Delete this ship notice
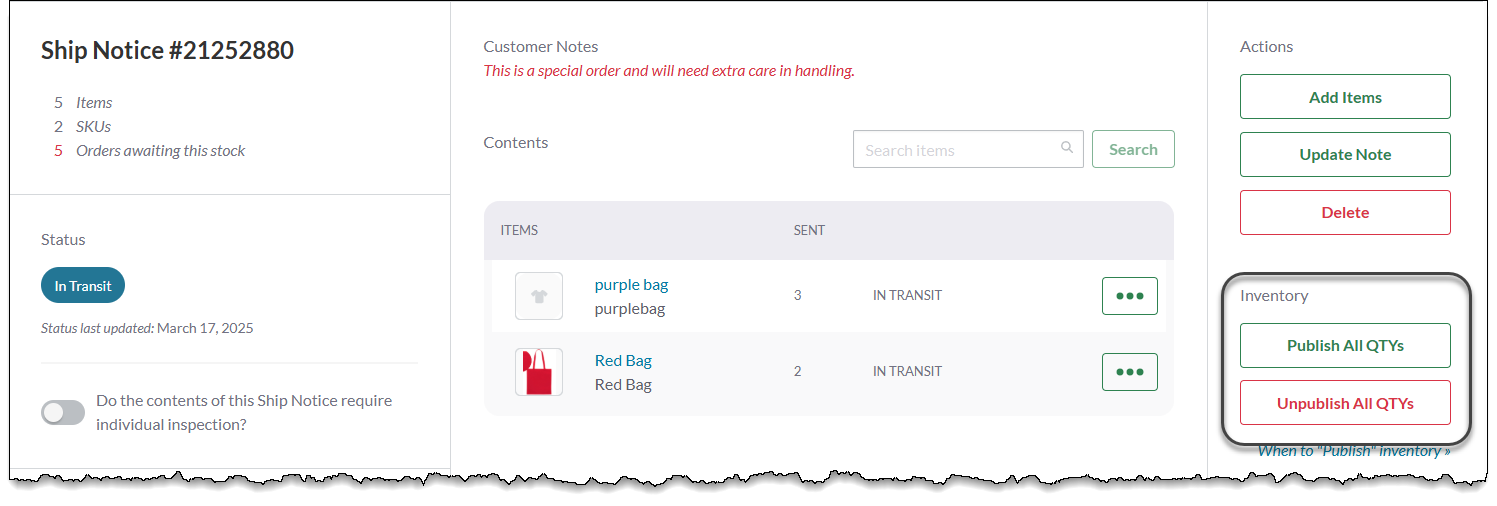This screenshot has height=506, width=1497. pyautogui.click(x=1345, y=213)
